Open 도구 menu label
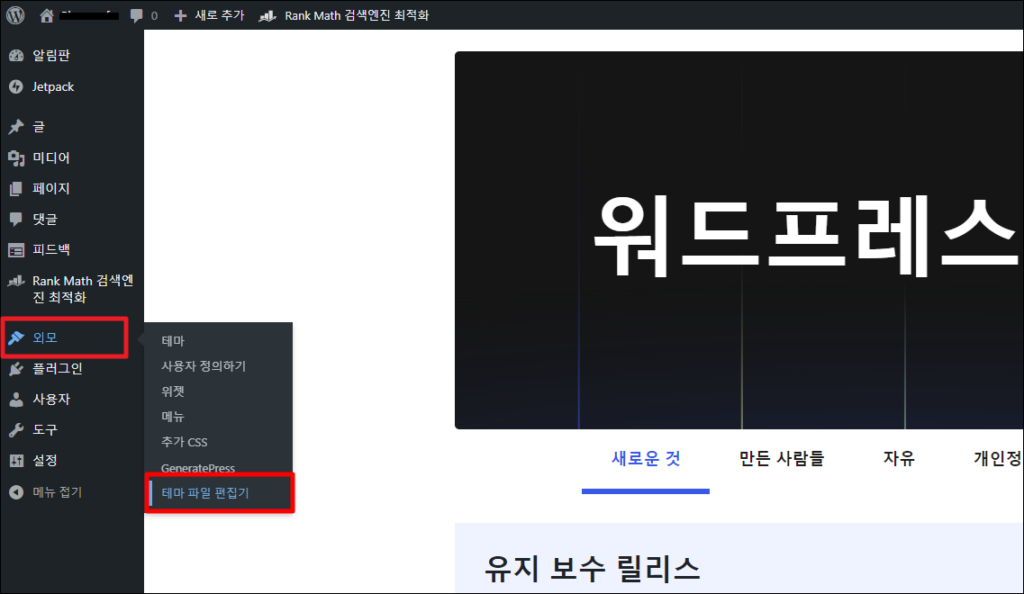1024x594 pixels. pyautogui.click(x=45, y=430)
